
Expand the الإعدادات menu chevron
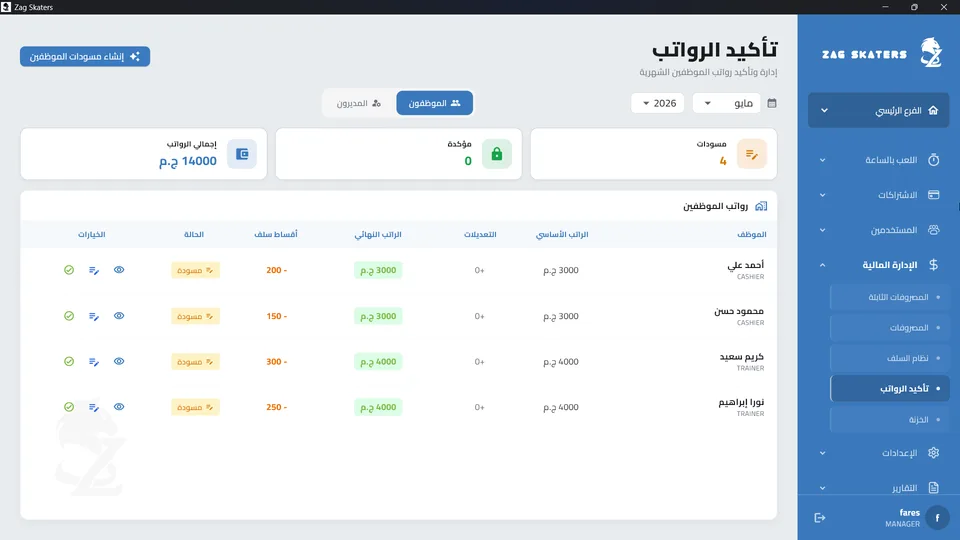(822, 453)
